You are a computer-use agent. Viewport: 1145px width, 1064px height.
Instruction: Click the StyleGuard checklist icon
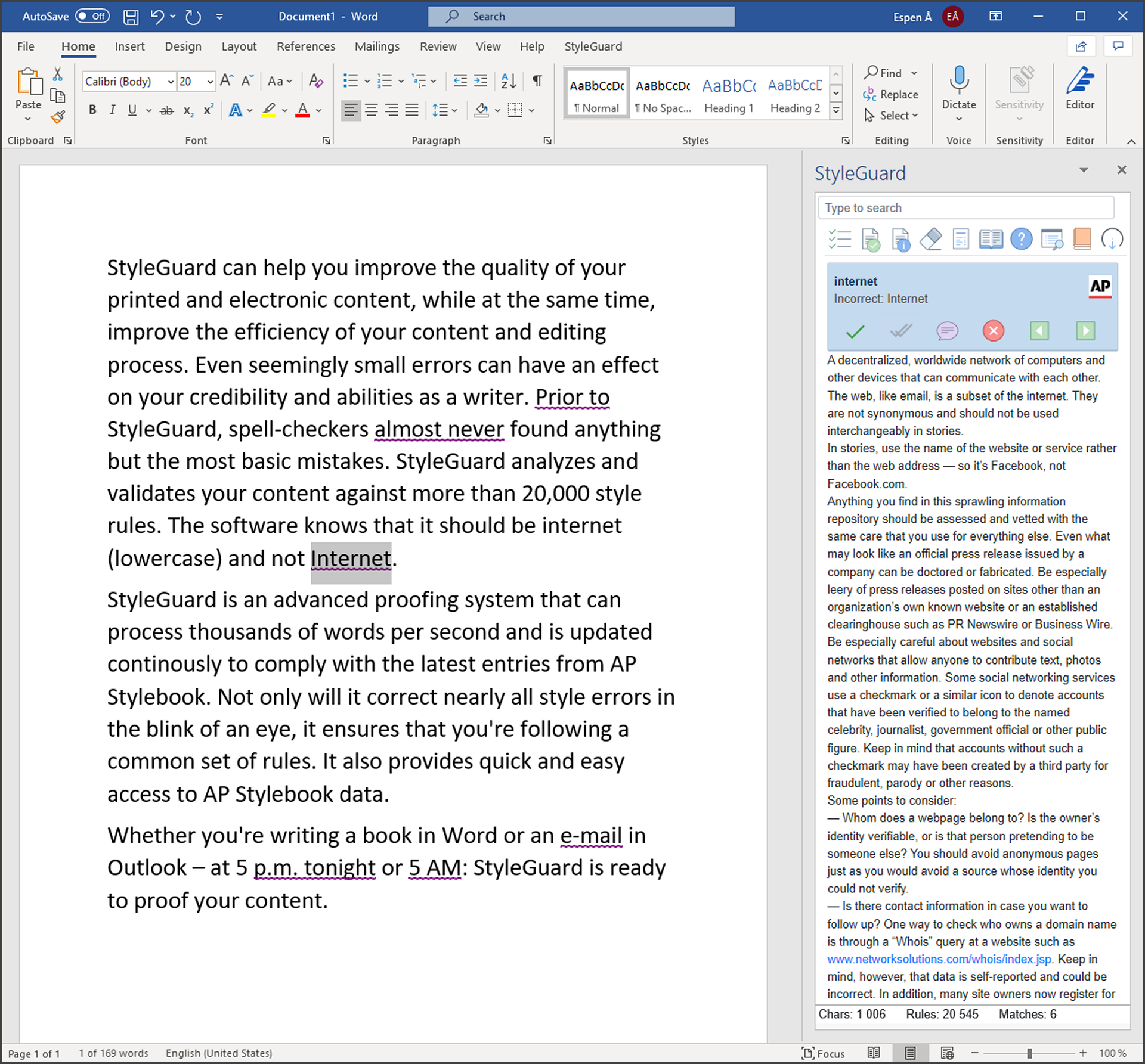click(x=840, y=239)
